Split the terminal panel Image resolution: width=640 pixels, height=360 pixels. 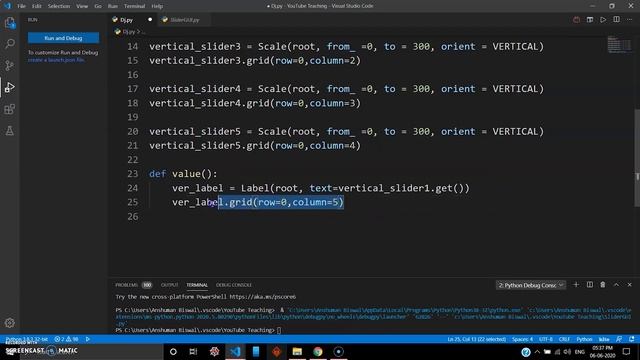coord(590,285)
